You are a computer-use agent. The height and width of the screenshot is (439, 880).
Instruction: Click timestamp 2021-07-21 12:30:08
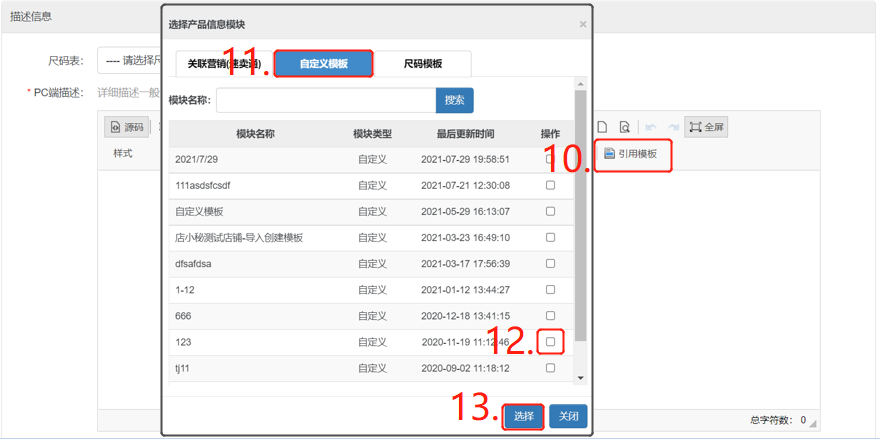click(x=465, y=186)
